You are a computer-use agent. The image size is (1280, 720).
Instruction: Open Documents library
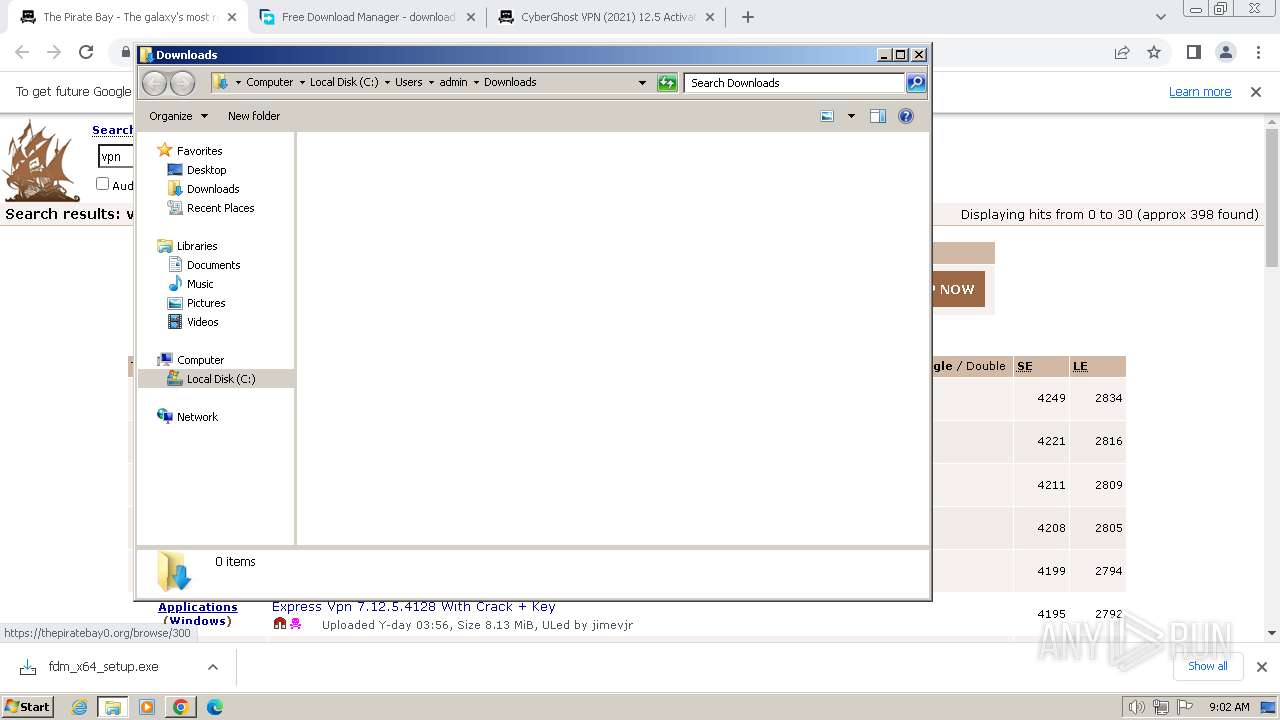click(213, 265)
